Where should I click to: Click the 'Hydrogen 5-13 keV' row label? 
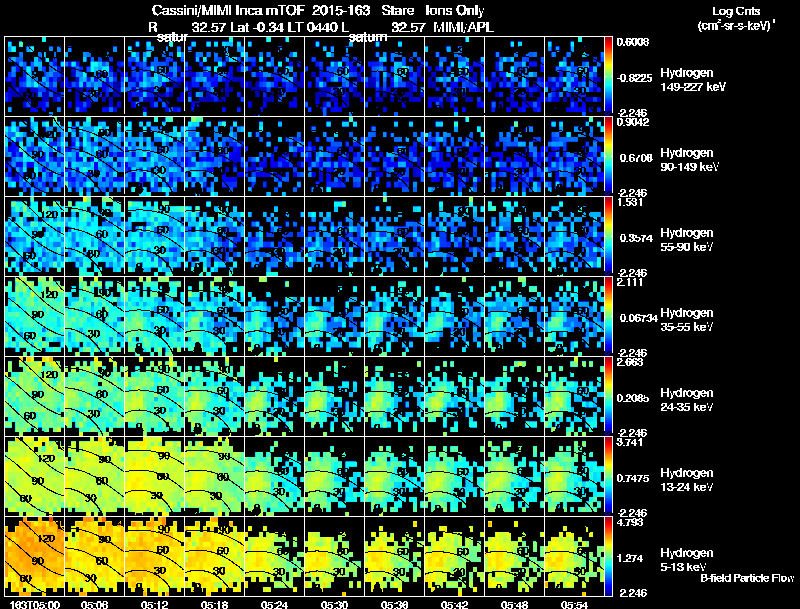tap(687, 560)
